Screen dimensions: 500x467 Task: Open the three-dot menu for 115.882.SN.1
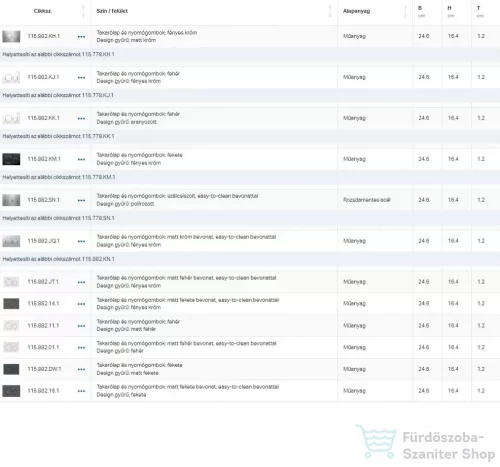[x=81, y=201]
